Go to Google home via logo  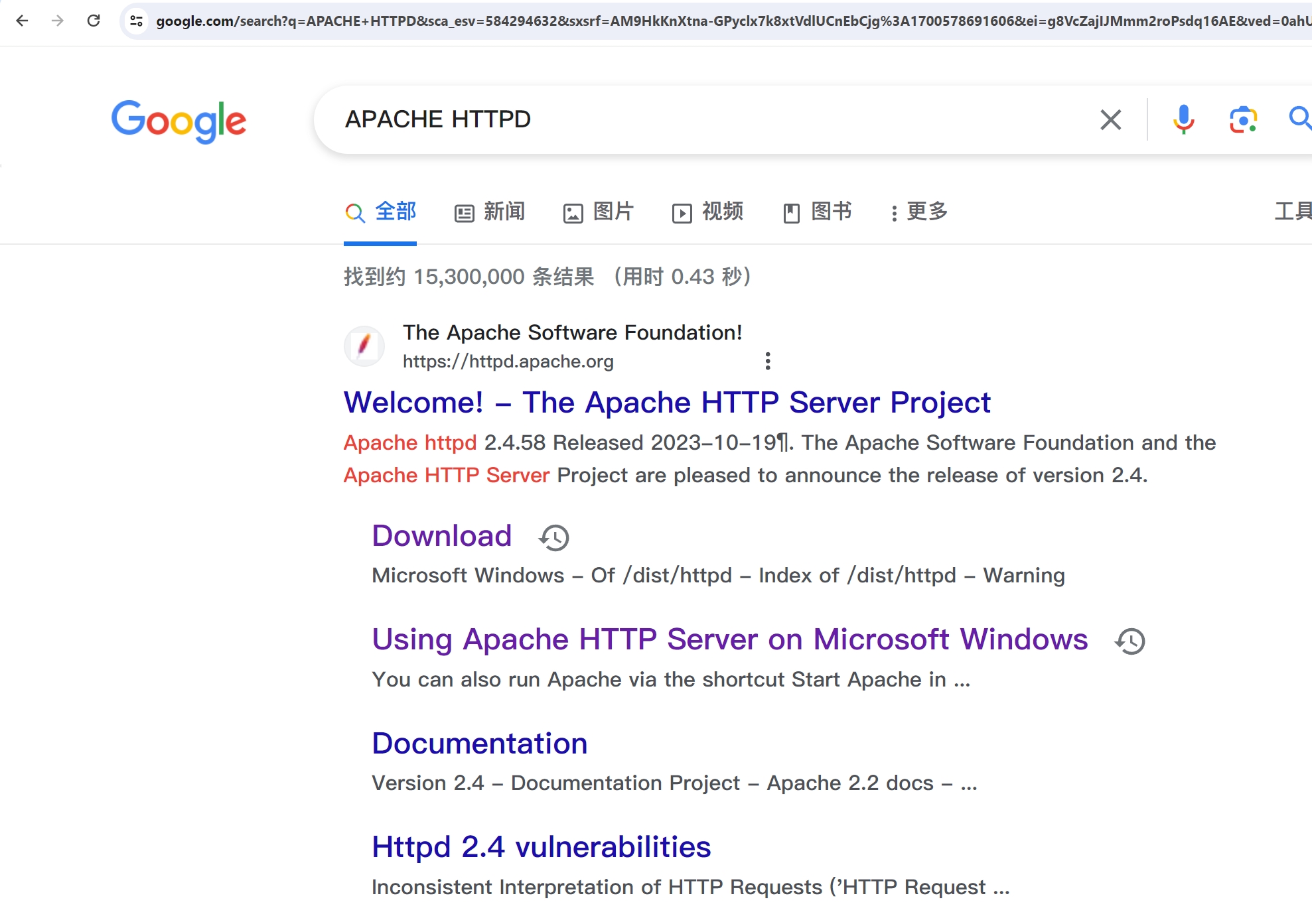(179, 121)
